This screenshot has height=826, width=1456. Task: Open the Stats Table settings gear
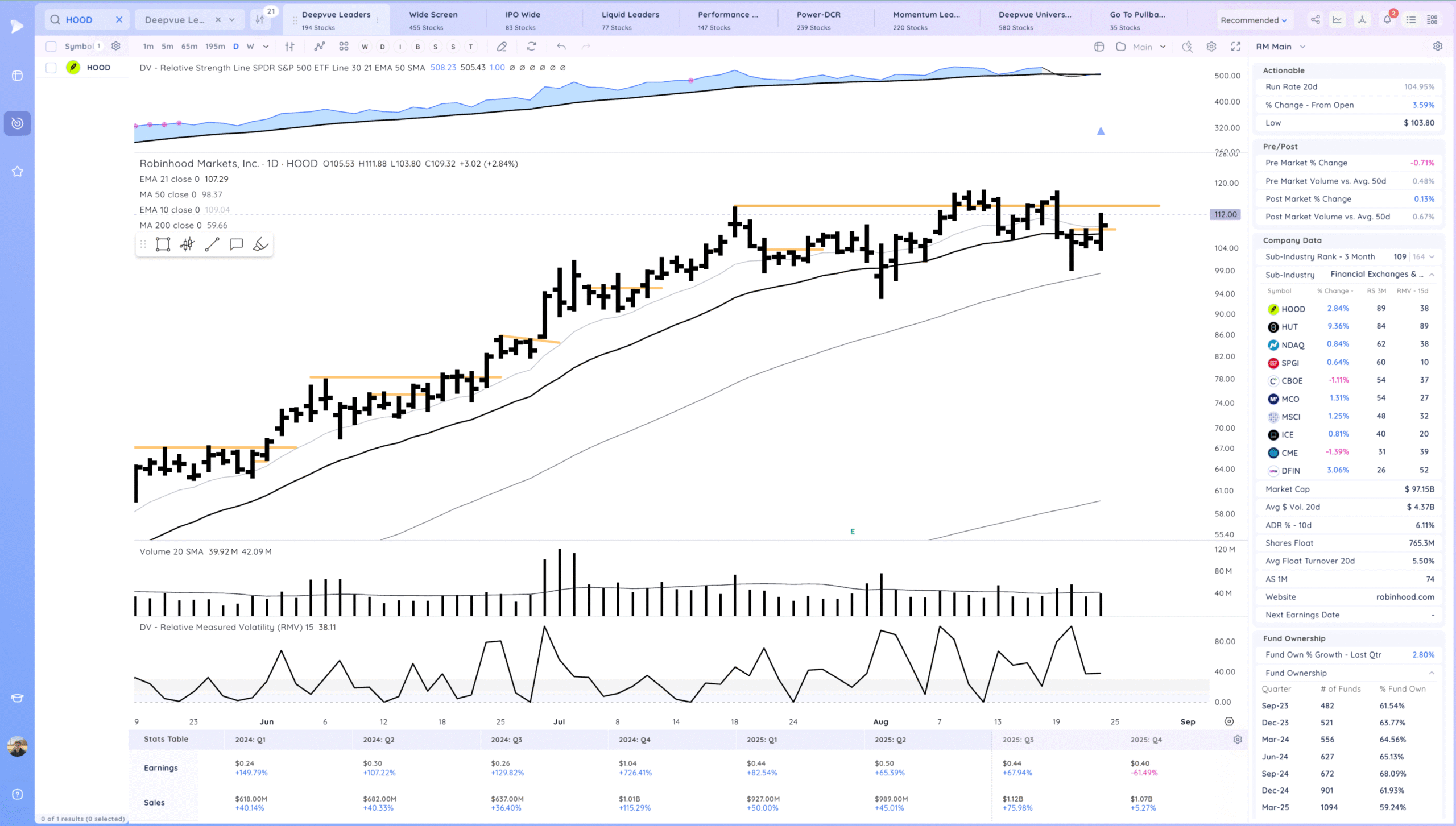point(1238,740)
